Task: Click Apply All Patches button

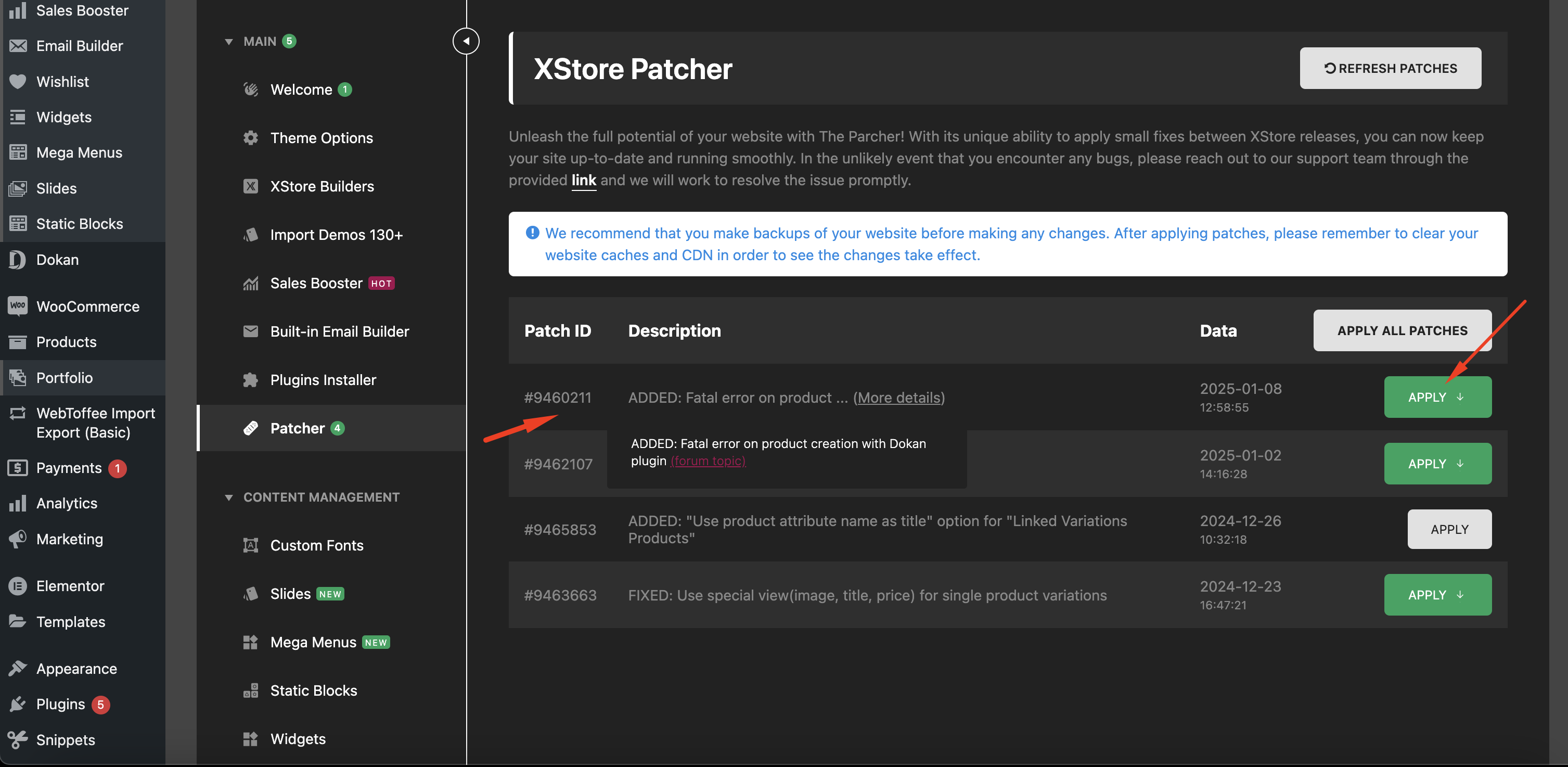Action: click(x=1402, y=330)
